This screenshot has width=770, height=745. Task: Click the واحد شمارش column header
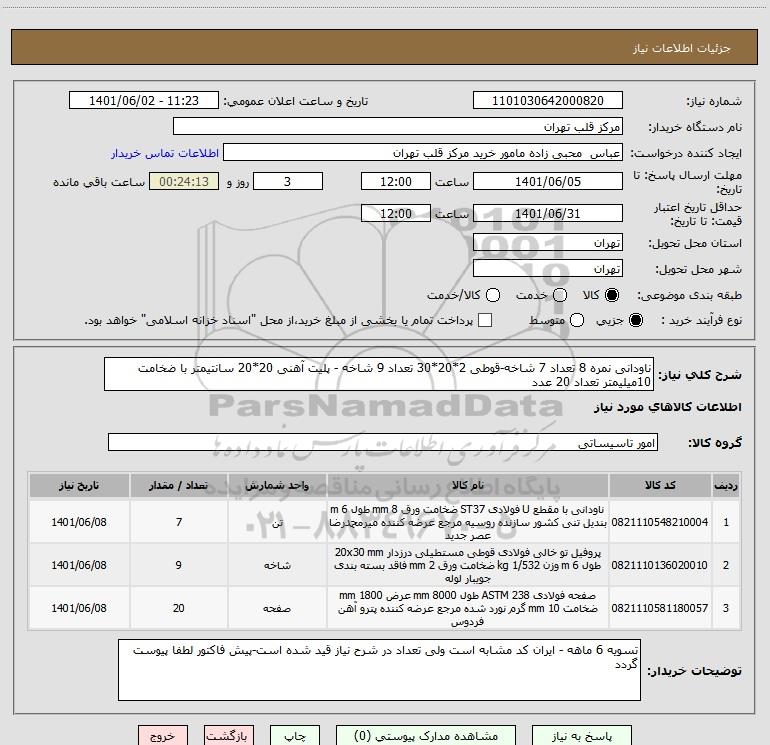tap(277, 486)
